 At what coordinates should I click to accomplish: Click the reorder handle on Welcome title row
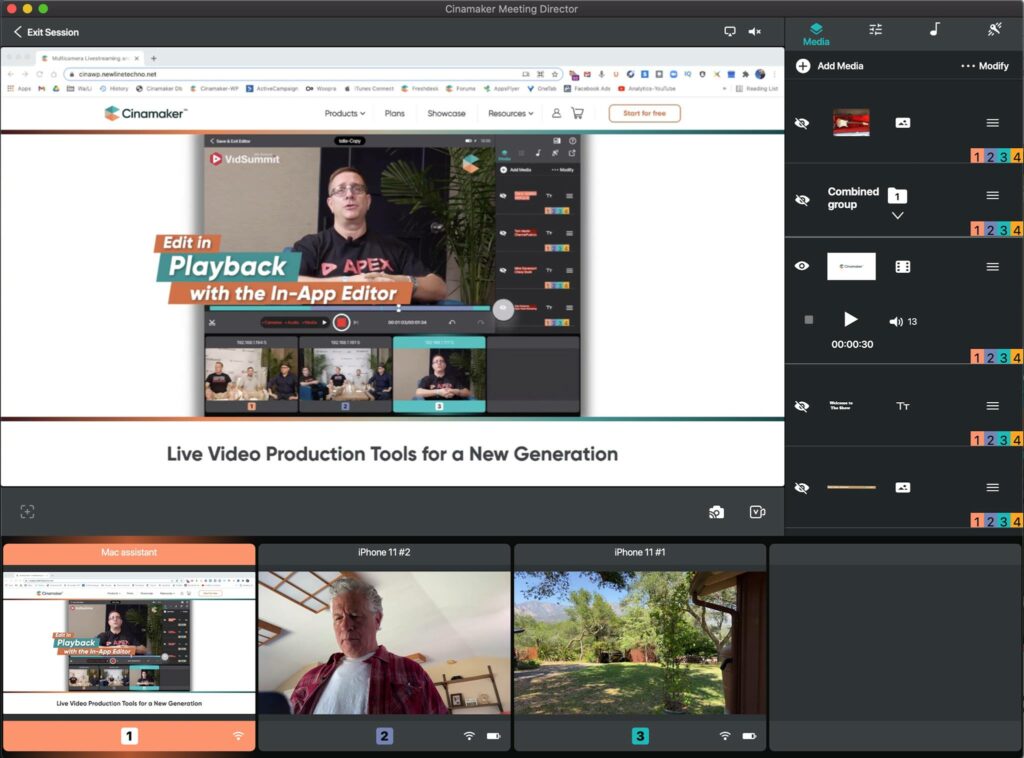[x=993, y=406]
